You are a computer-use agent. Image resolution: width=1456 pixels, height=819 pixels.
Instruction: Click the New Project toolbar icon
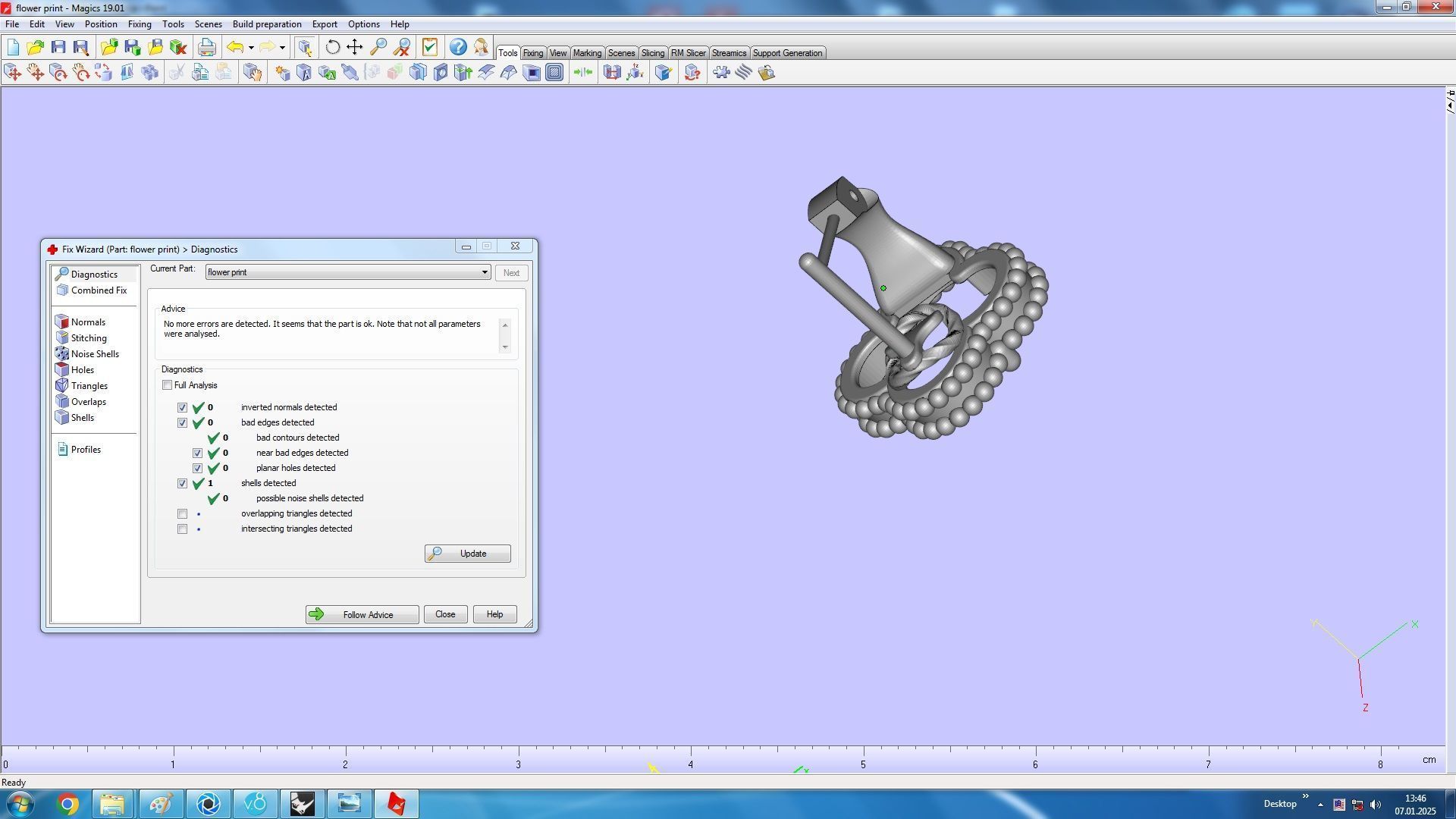(x=13, y=48)
